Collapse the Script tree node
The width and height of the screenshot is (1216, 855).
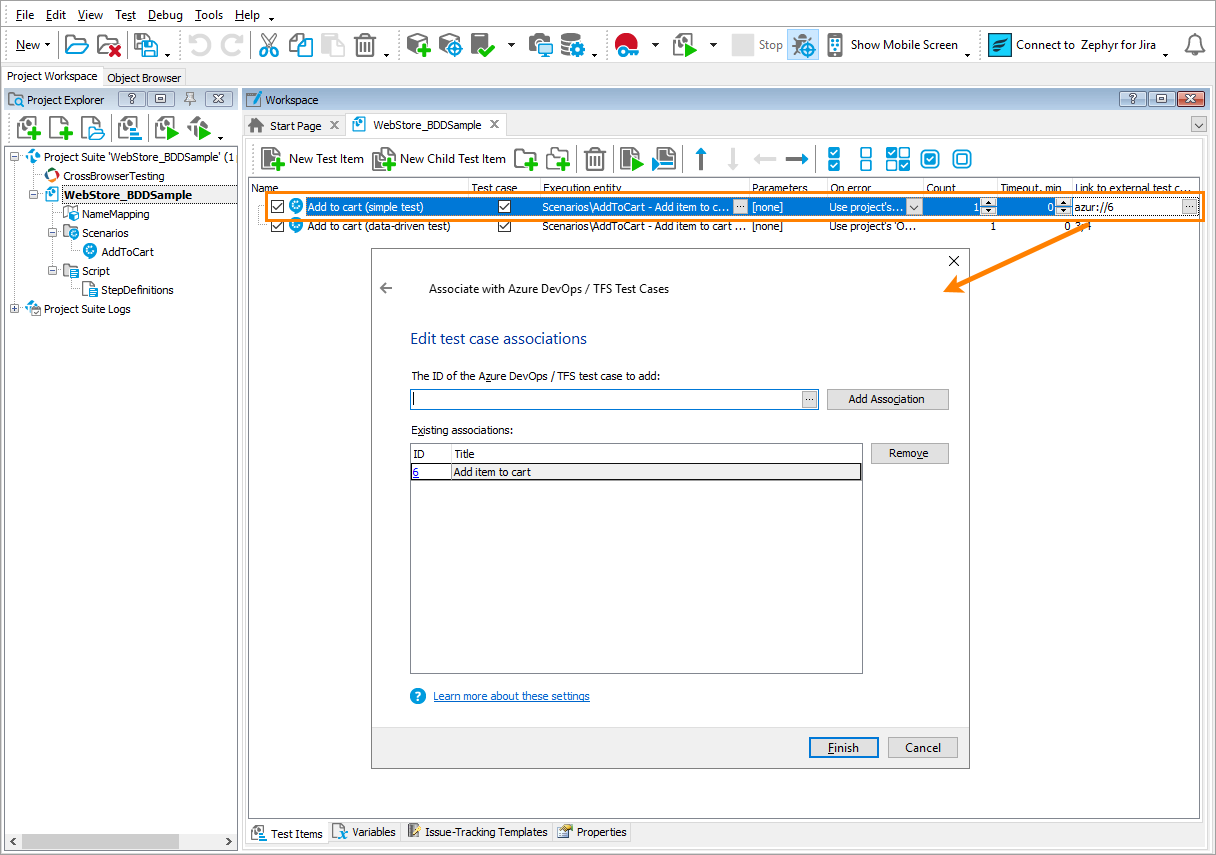tap(53, 270)
